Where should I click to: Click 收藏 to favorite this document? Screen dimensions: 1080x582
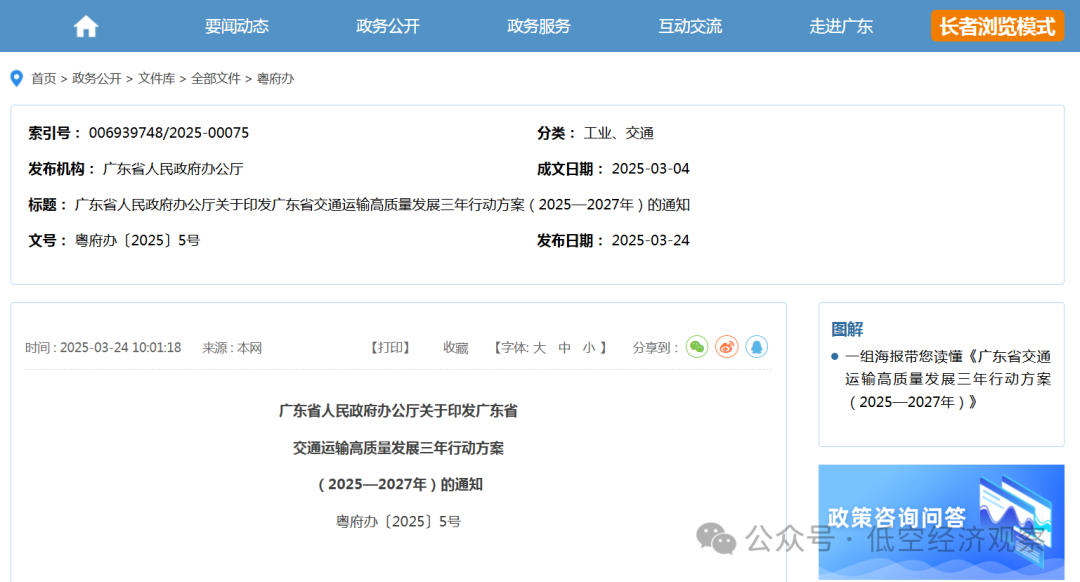[x=455, y=347]
